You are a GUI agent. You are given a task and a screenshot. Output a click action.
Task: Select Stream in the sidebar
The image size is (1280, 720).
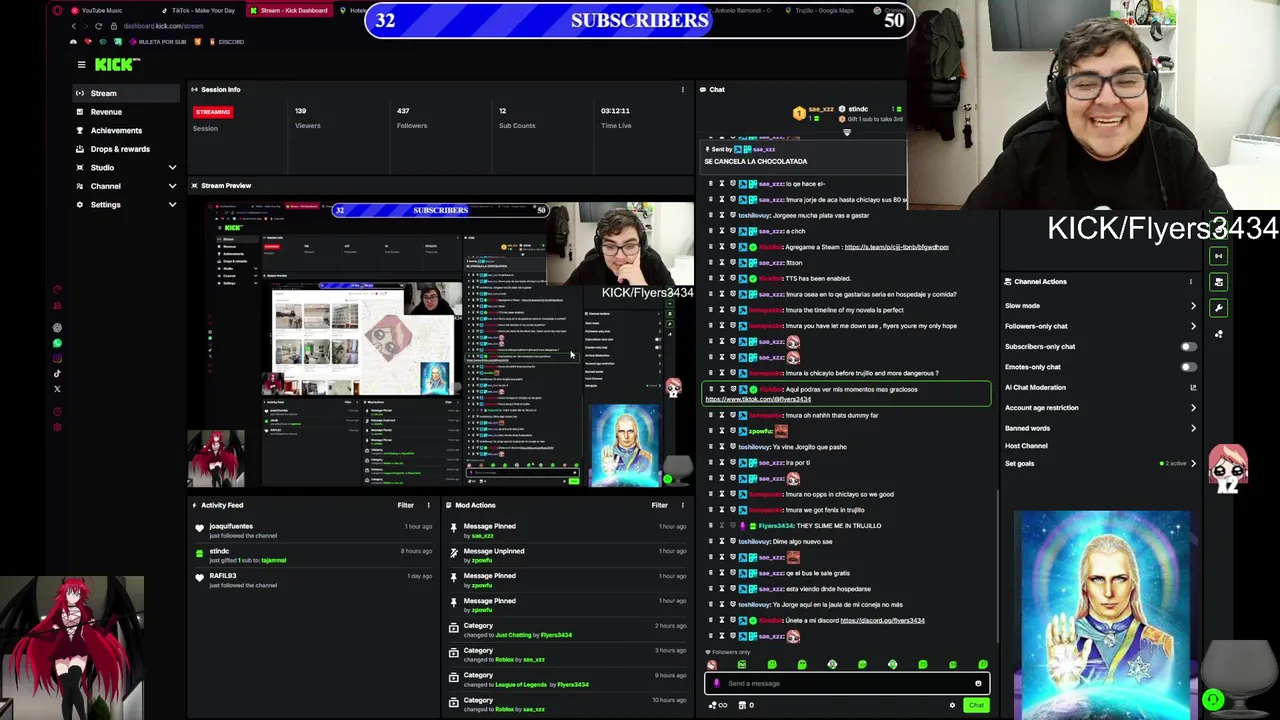click(126, 93)
